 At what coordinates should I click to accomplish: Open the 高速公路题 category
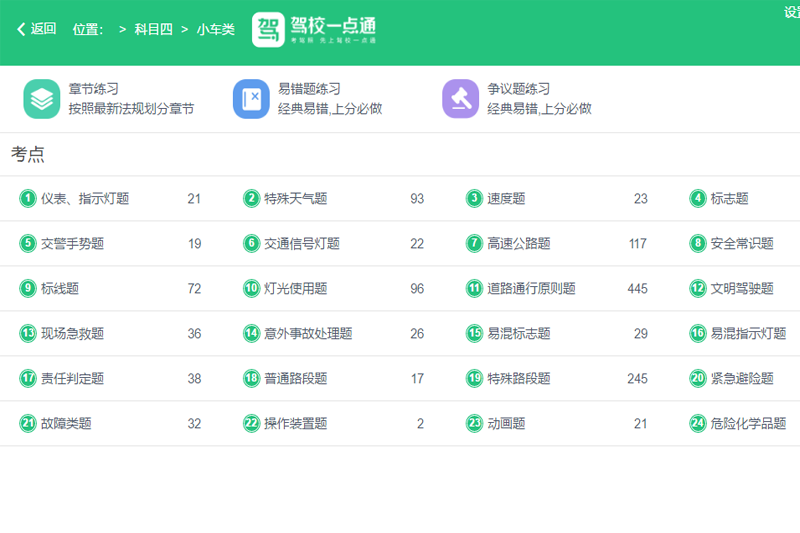[x=518, y=244]
